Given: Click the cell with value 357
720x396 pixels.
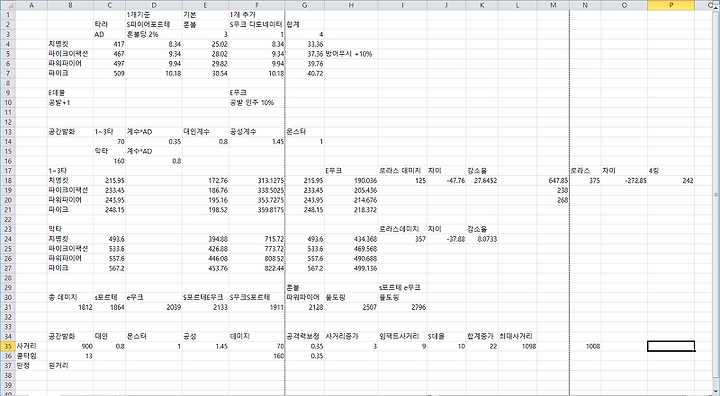Looking at the screenshot, I should click(403, 239).
